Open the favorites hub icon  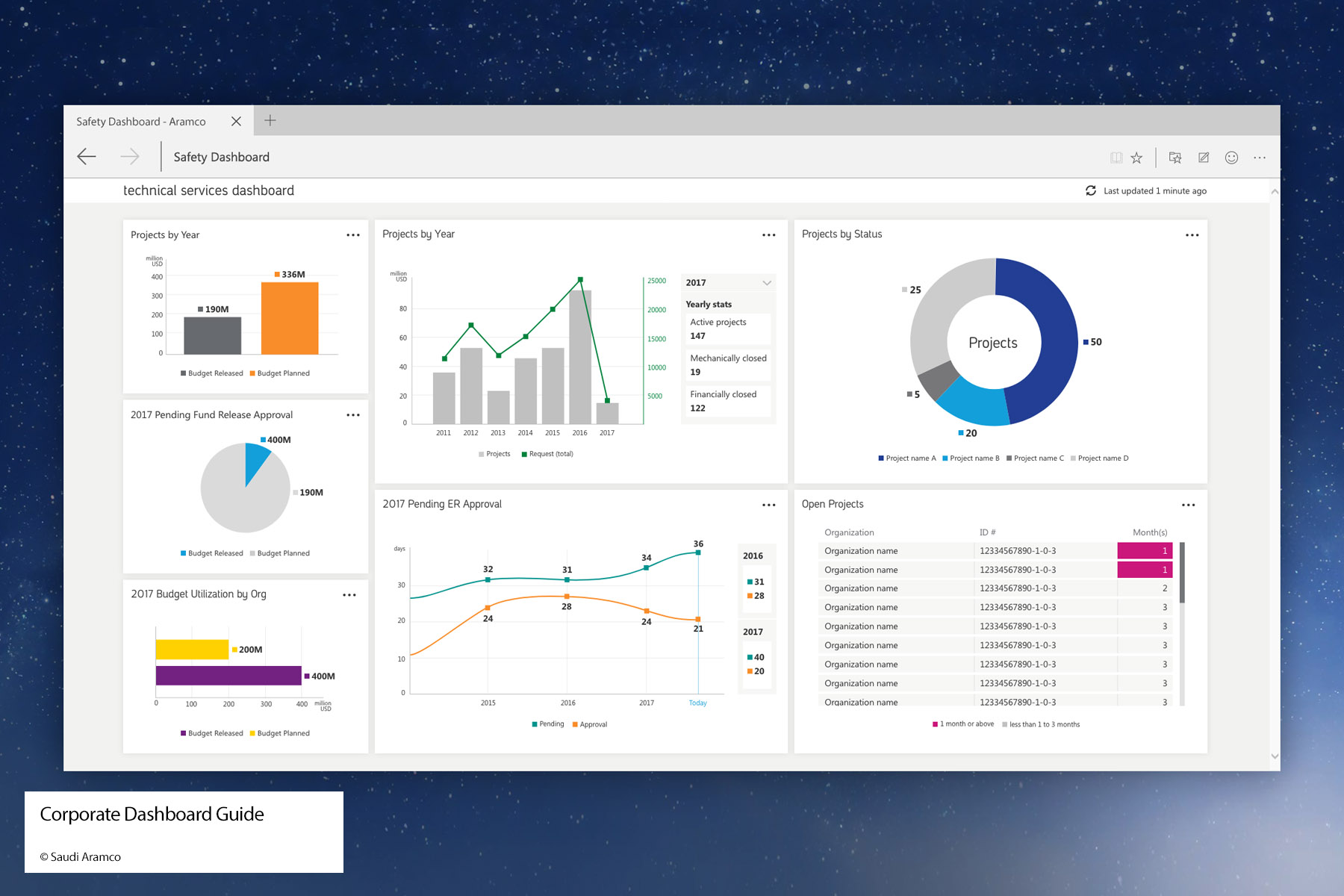click(1175, 158)
